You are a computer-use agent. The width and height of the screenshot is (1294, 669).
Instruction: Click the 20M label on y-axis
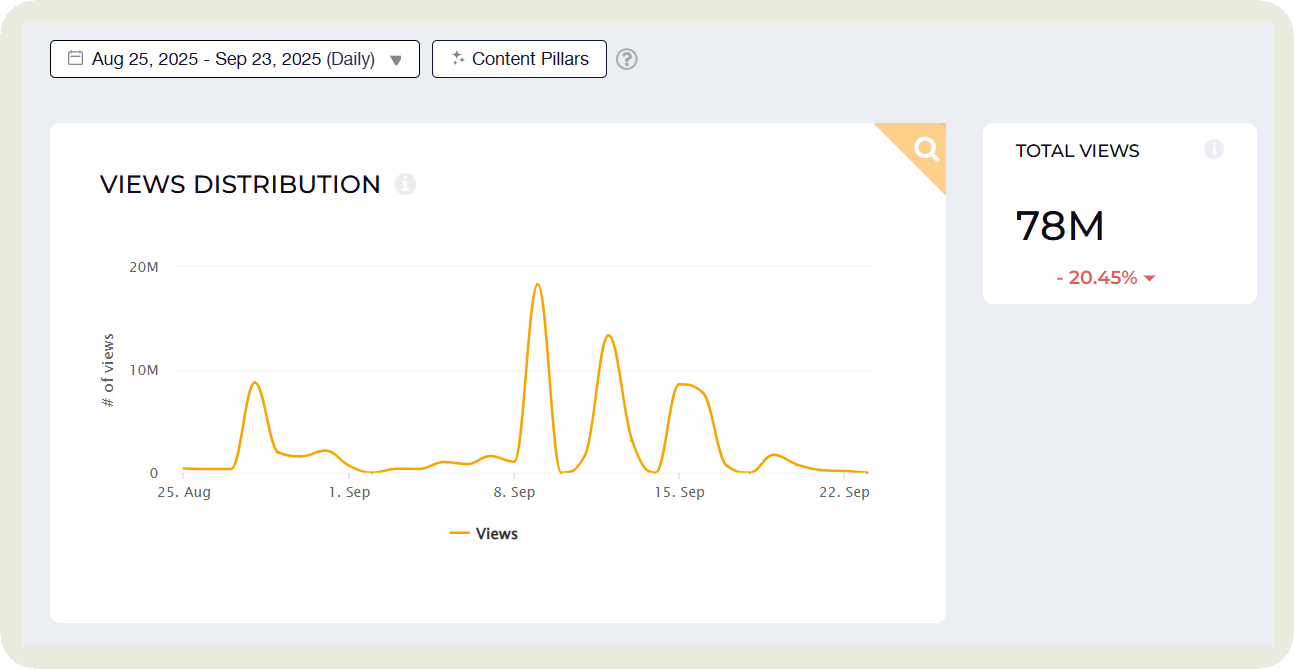coord(144,267)
